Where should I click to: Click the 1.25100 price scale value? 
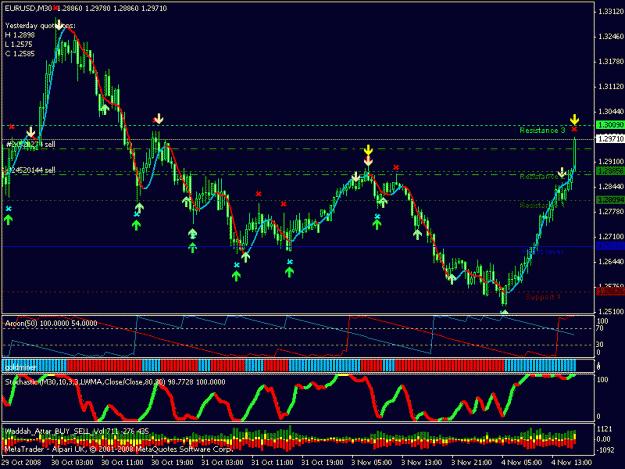pos(611,311)
